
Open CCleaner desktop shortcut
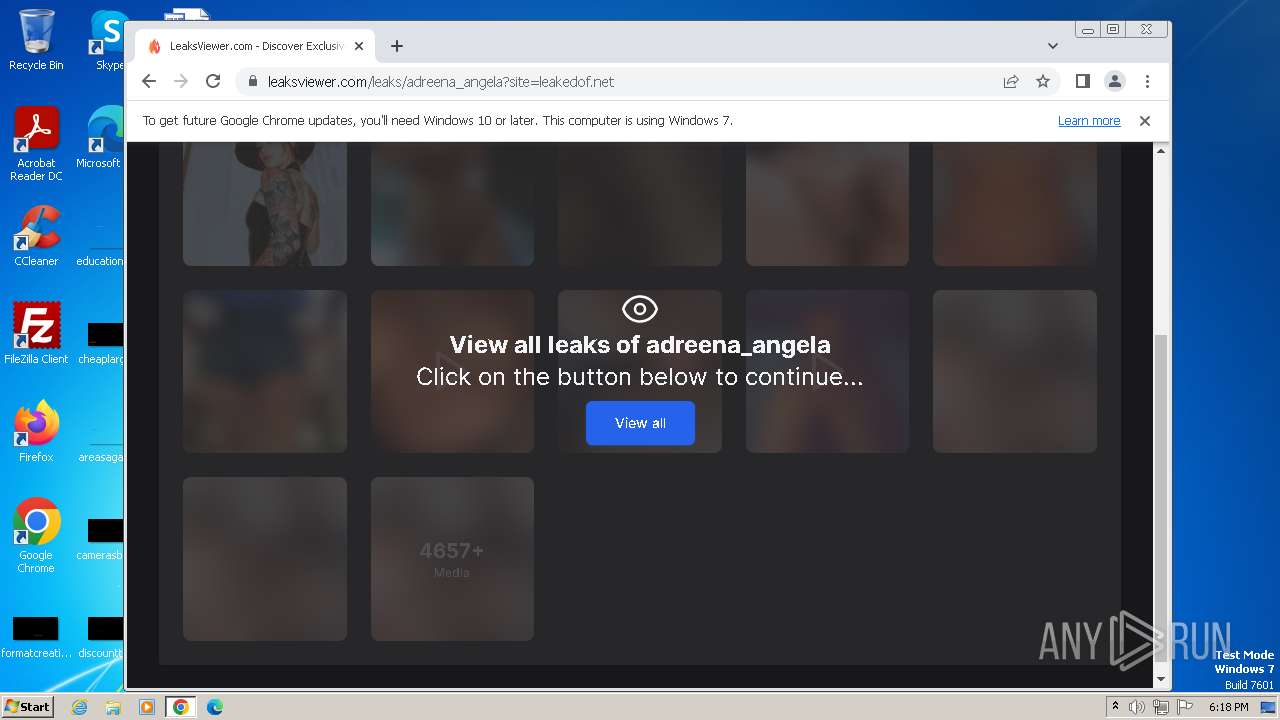[x=36, y=236]
